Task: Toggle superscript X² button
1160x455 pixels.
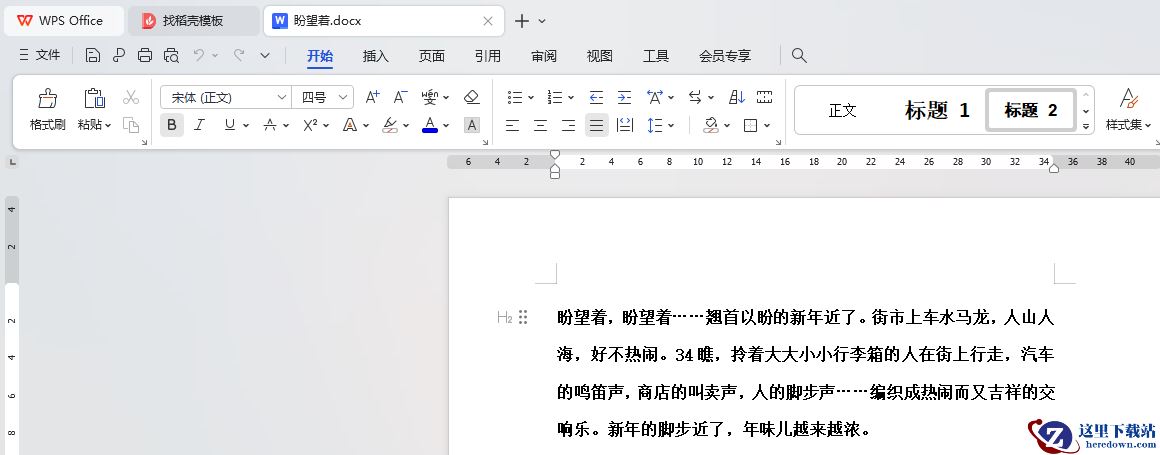Action: click(311, 125)
